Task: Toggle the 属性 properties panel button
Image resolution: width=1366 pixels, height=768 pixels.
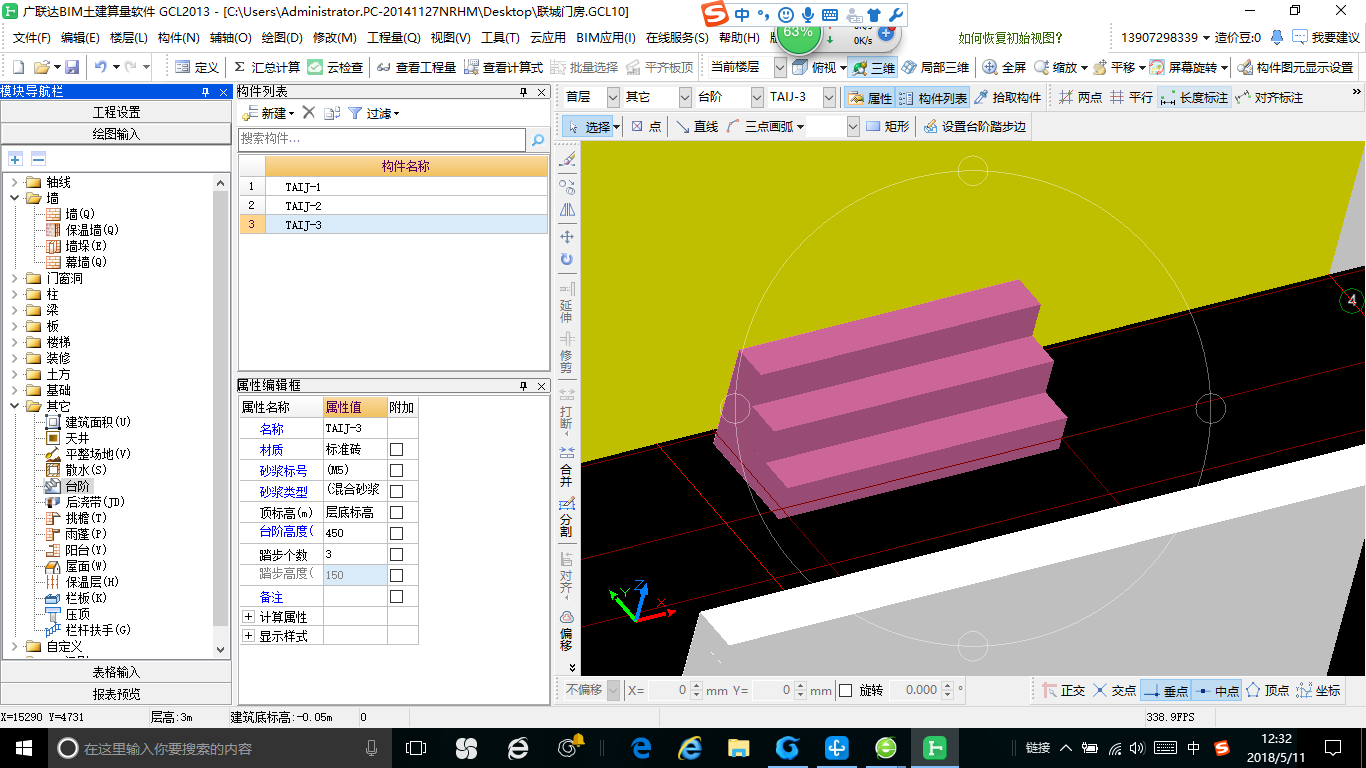Action: coord(869,98)
